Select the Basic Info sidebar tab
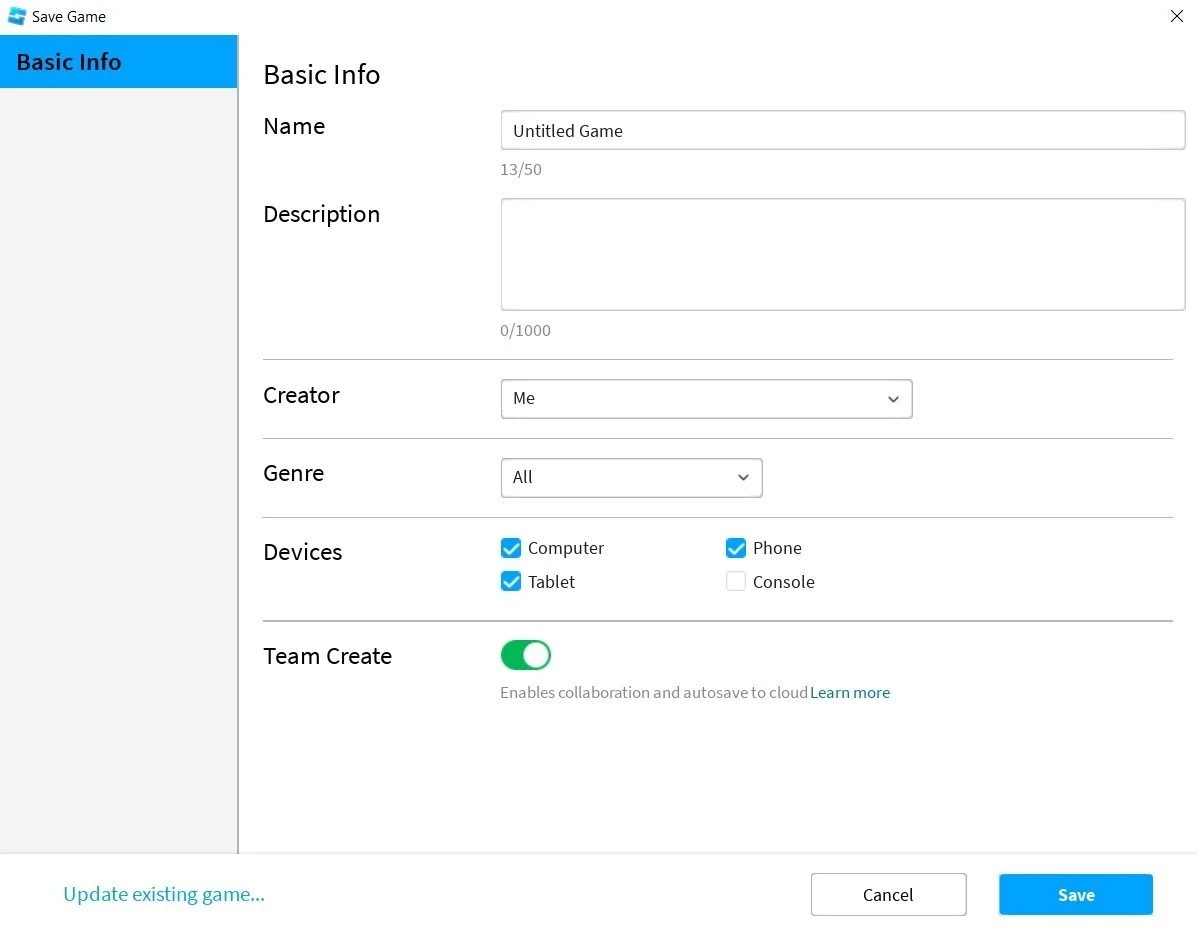 [x=118, y=62]
